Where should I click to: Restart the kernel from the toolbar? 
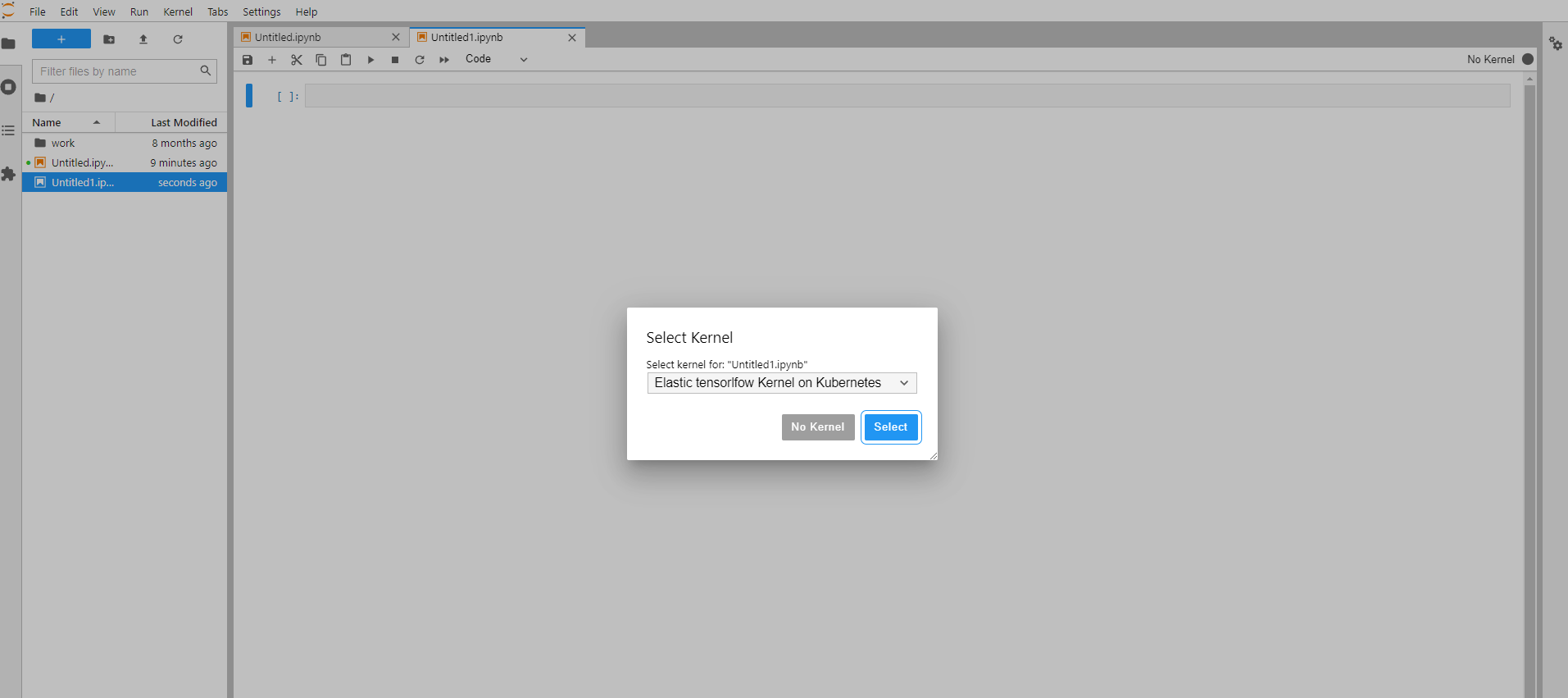(x=420, y=60)
